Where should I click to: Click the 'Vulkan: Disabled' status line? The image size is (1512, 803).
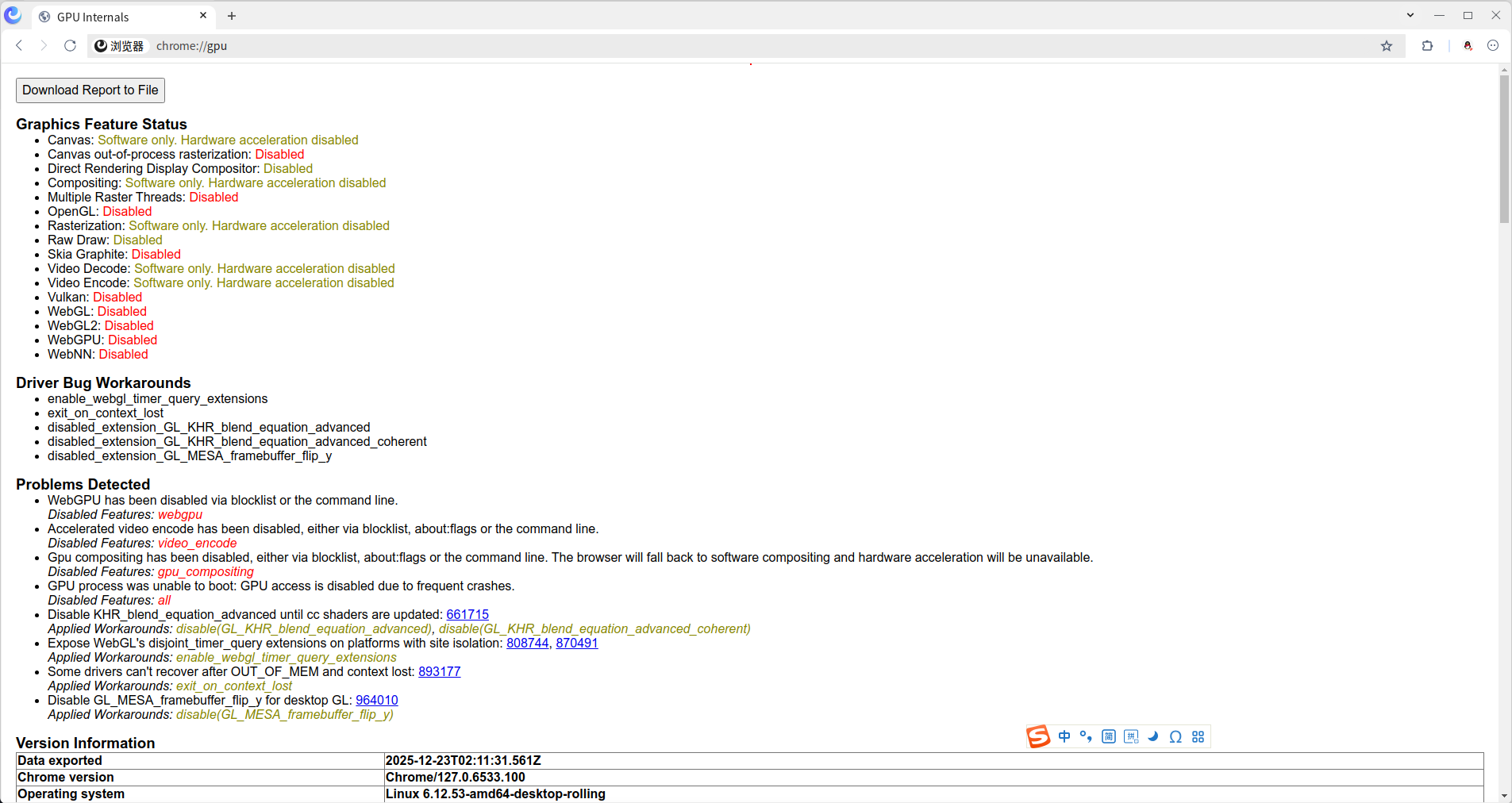[95, 298]
